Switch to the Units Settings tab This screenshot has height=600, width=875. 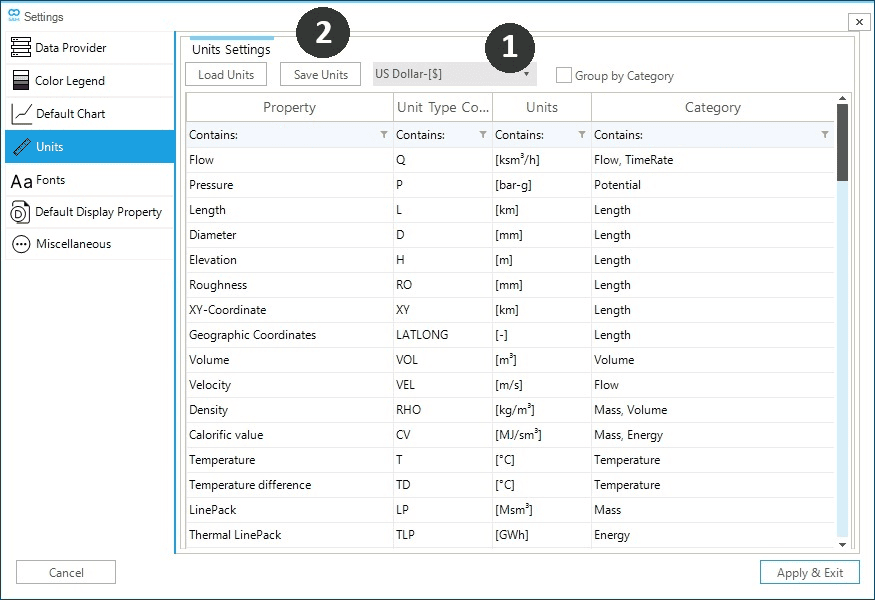pyautogui.click(x=231, y=50)
